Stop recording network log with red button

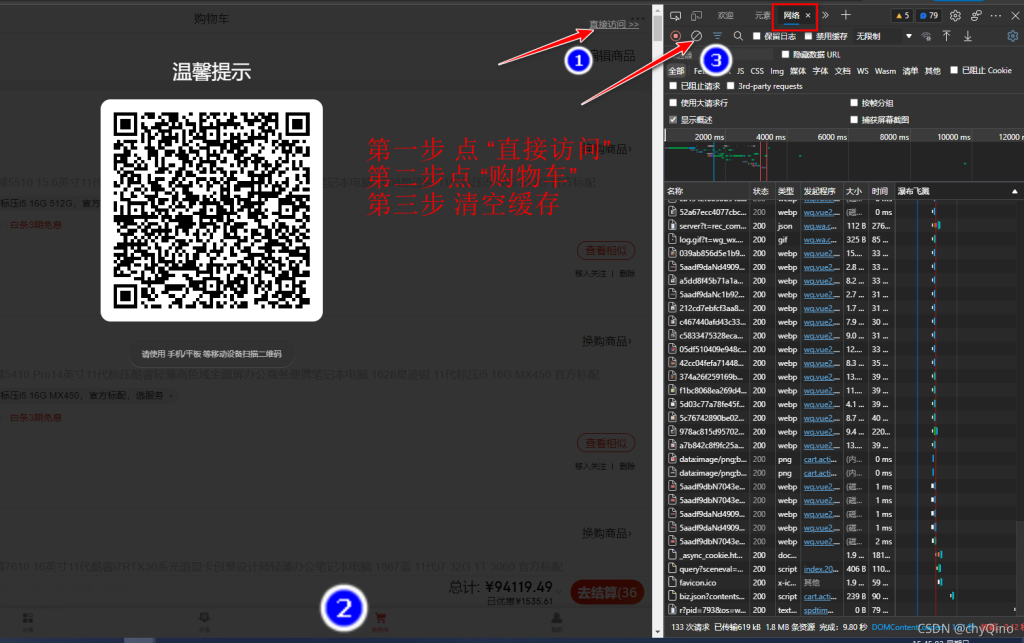676,37
